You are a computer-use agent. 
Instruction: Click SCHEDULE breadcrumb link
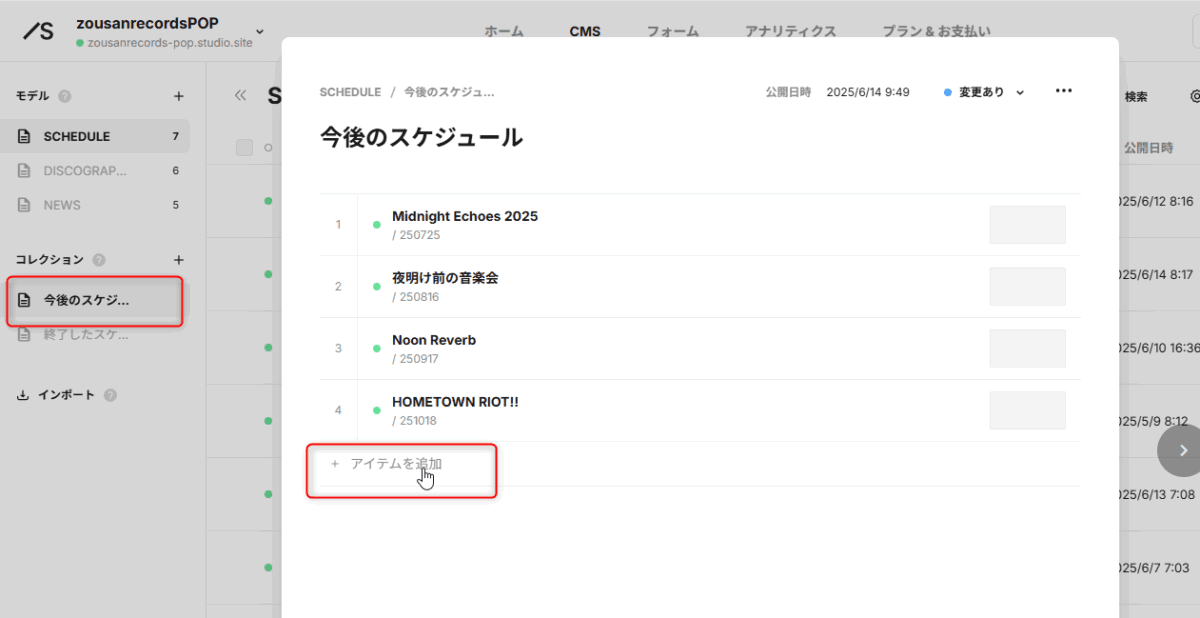pyautogui.click(x=350, y=92)
